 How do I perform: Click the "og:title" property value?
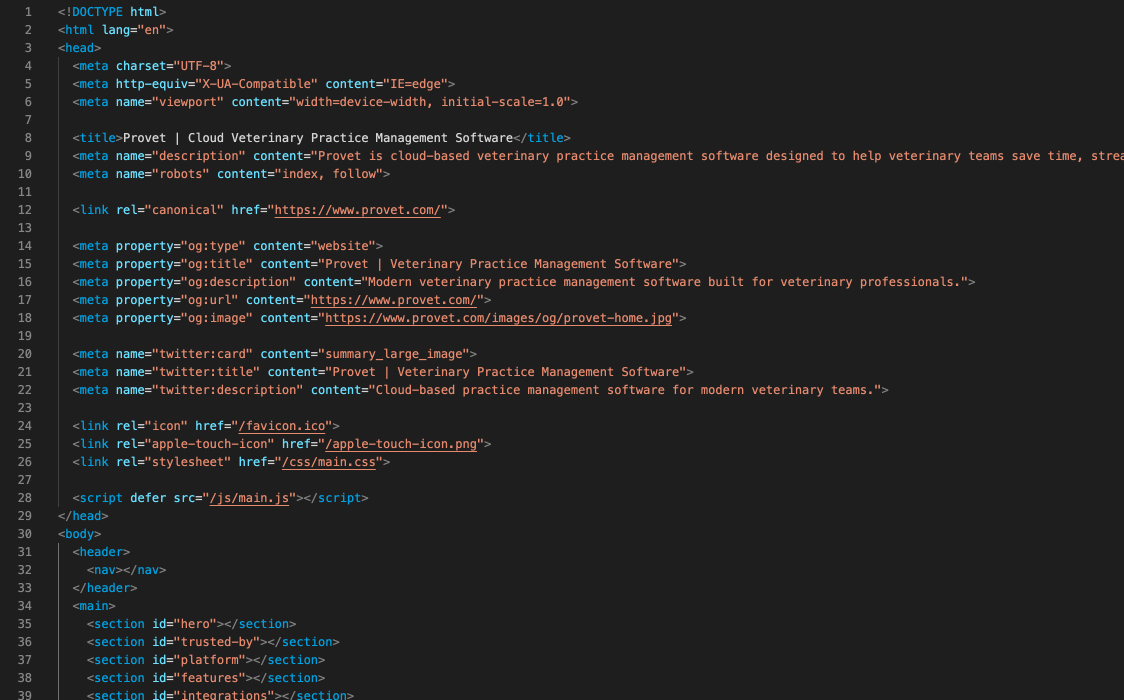[x=216, y=264]
